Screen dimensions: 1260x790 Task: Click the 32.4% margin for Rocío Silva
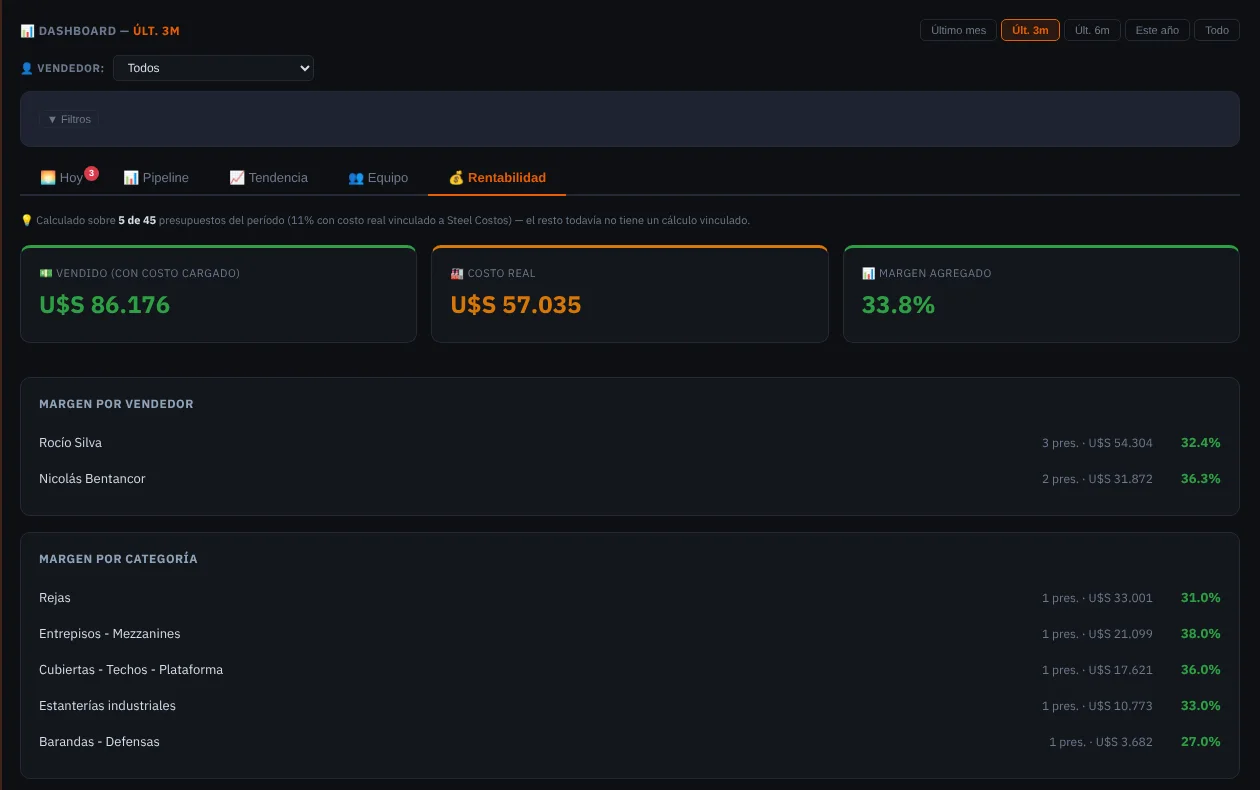click(x=1200, y=442)
